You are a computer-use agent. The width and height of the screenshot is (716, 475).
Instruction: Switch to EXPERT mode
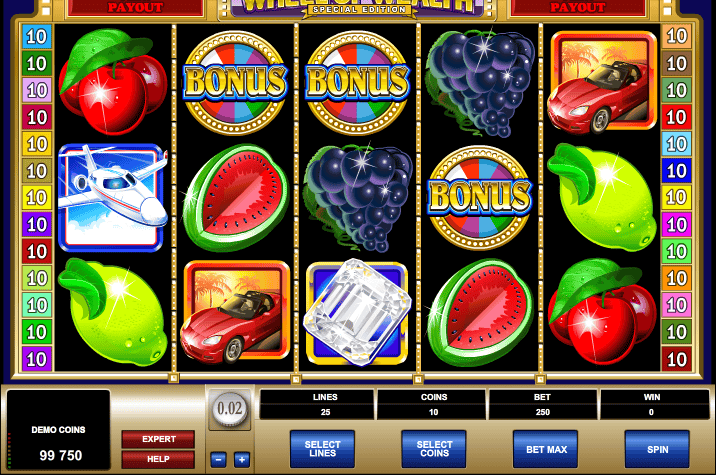click(x=158, y=439)
